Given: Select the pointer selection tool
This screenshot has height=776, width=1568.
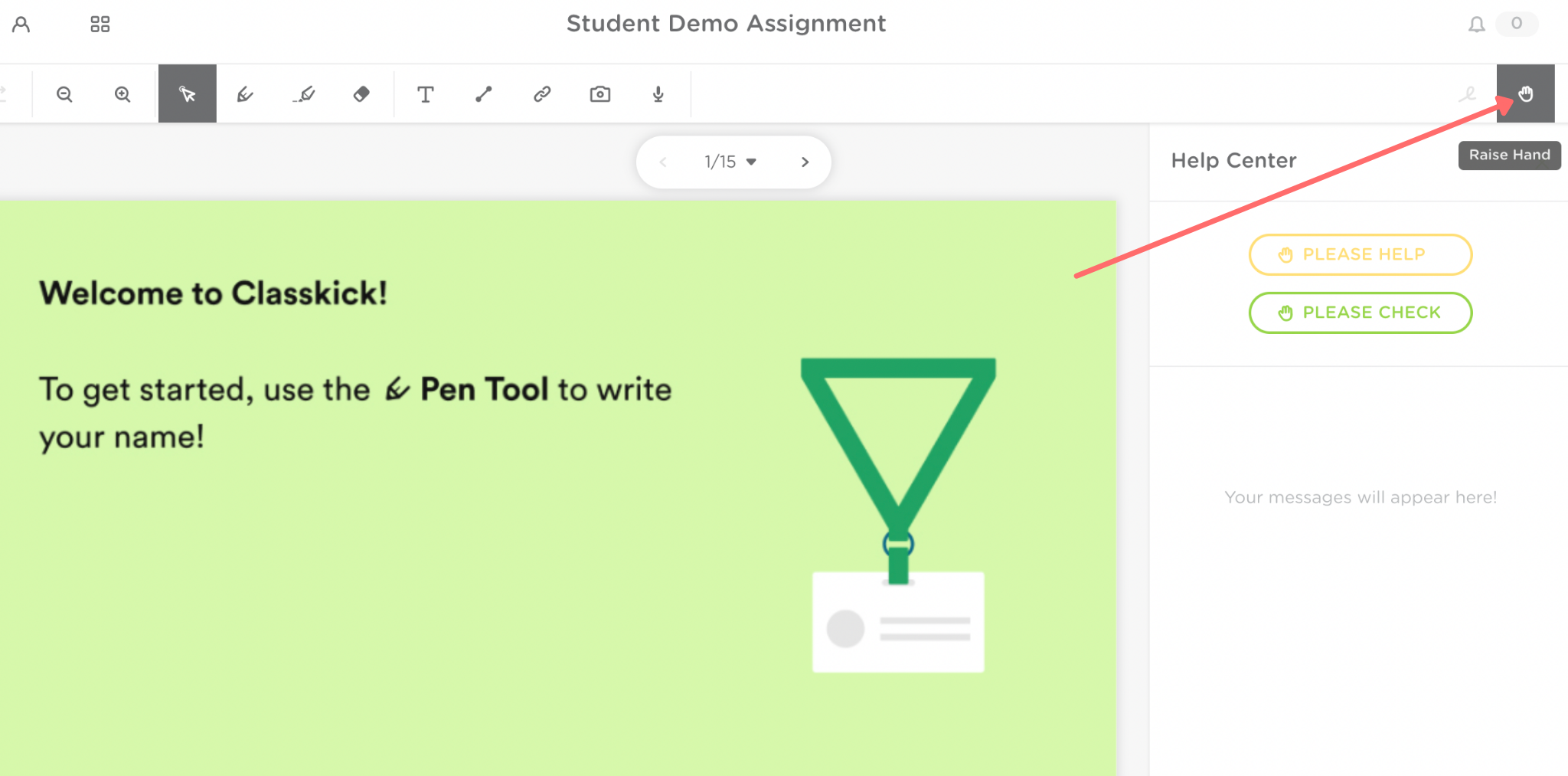Looking at the screenshot, I should (188, 94).
